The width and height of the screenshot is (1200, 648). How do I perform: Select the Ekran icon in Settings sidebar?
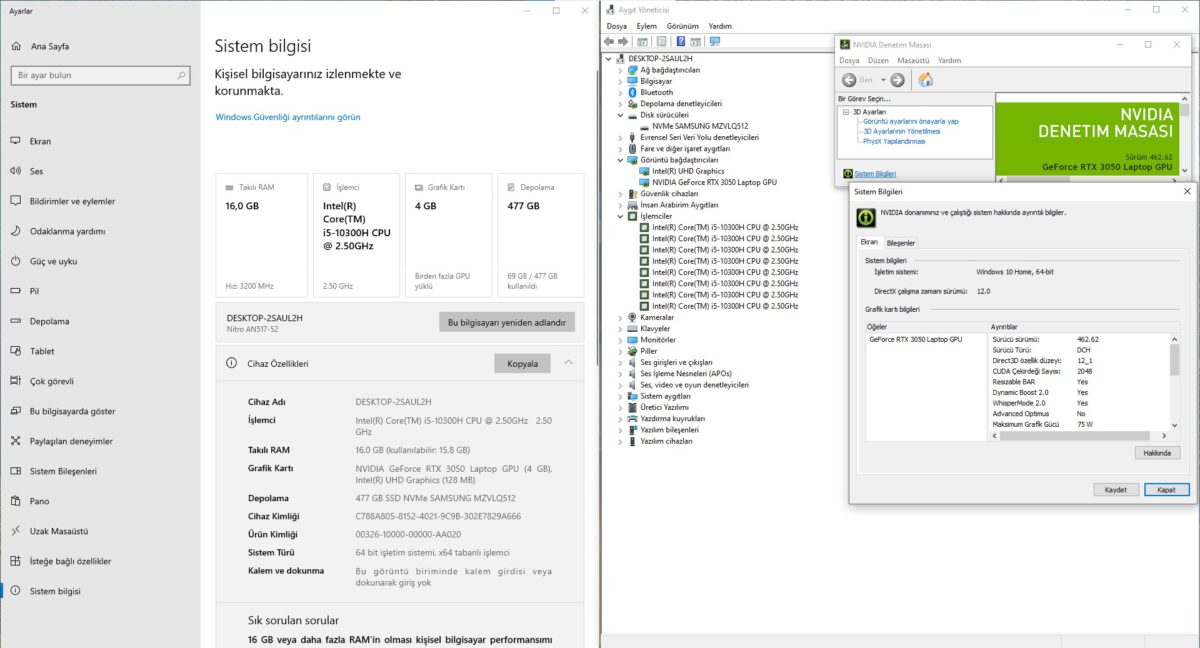[x=15, y=141]
